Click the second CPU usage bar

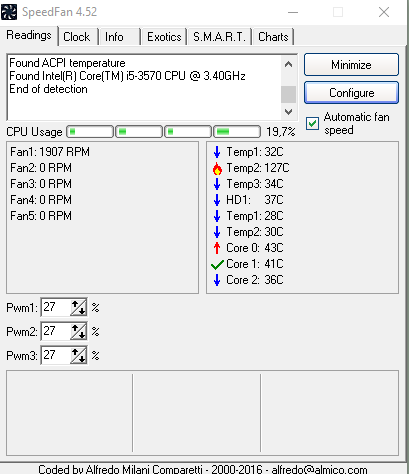click(139, 132)
